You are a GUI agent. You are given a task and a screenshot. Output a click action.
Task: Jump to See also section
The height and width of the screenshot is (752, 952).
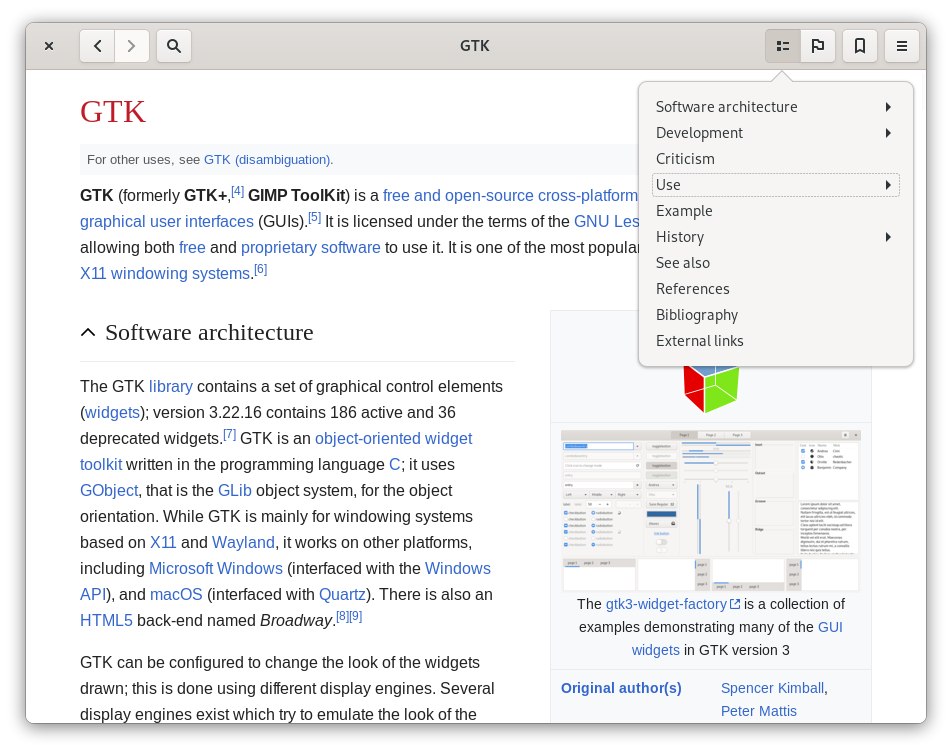(775, 263)
